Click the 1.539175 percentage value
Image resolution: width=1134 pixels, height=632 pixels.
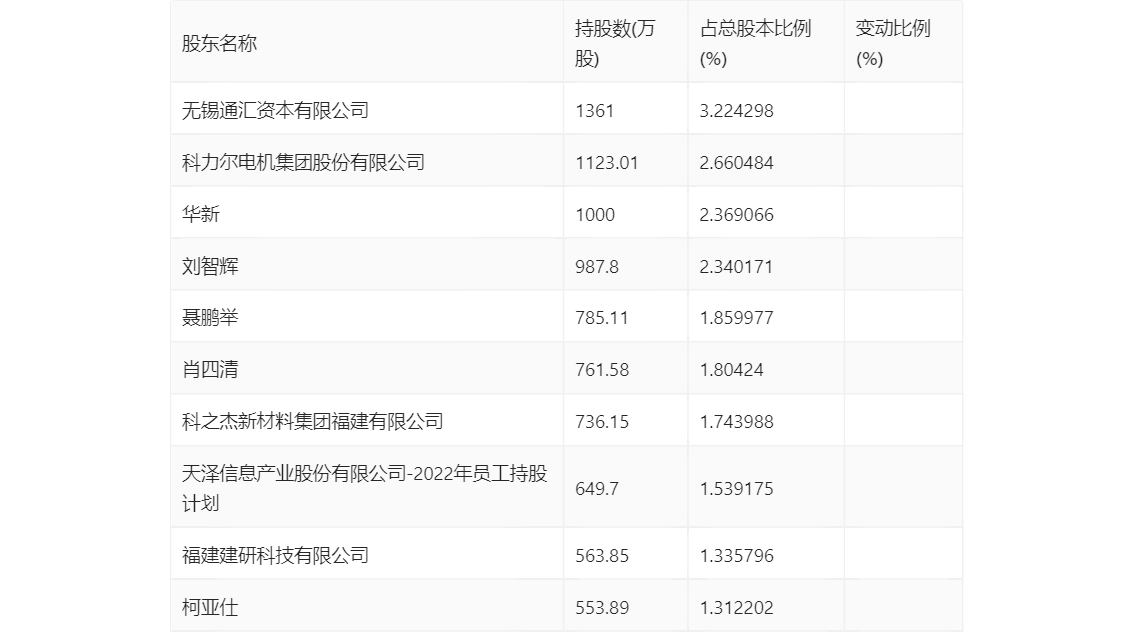(736, 489)
